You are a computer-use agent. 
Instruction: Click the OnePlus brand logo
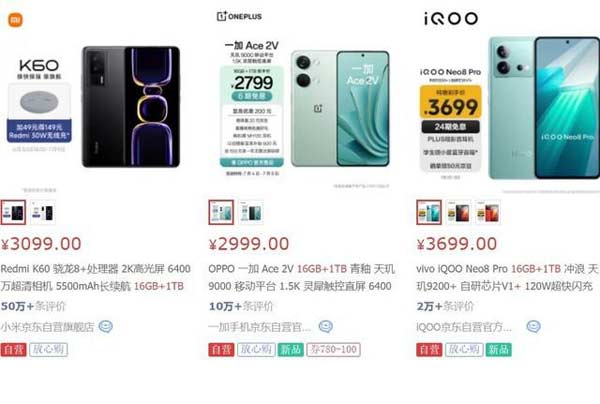(239, 16)
